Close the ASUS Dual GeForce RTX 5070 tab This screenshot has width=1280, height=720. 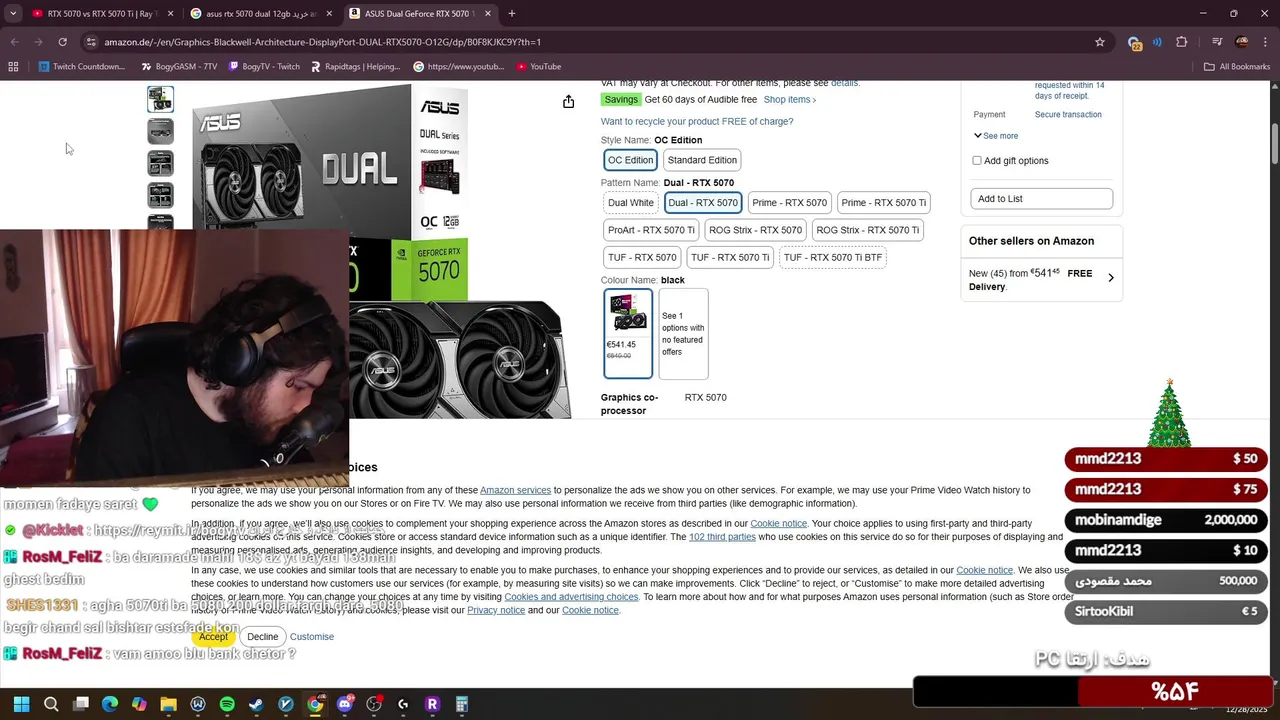point(488,14)
